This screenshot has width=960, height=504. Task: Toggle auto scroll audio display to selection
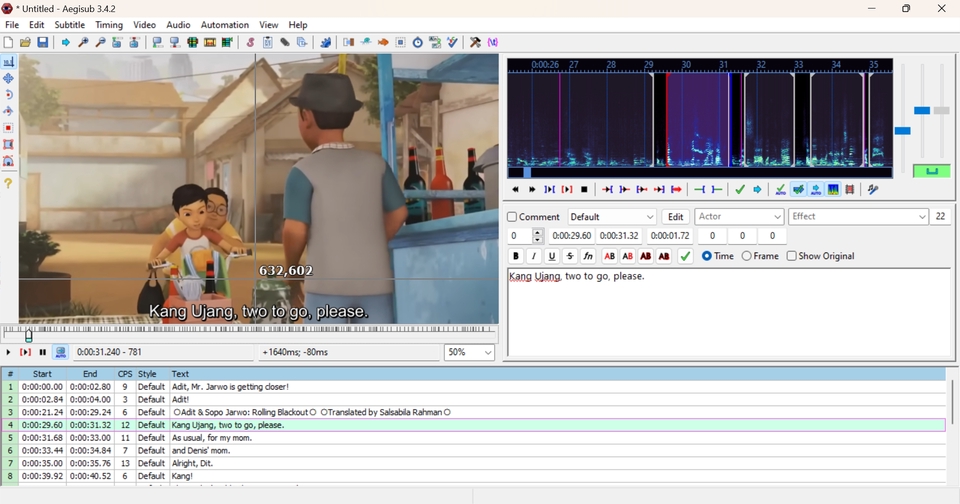(x=816, y=190)
